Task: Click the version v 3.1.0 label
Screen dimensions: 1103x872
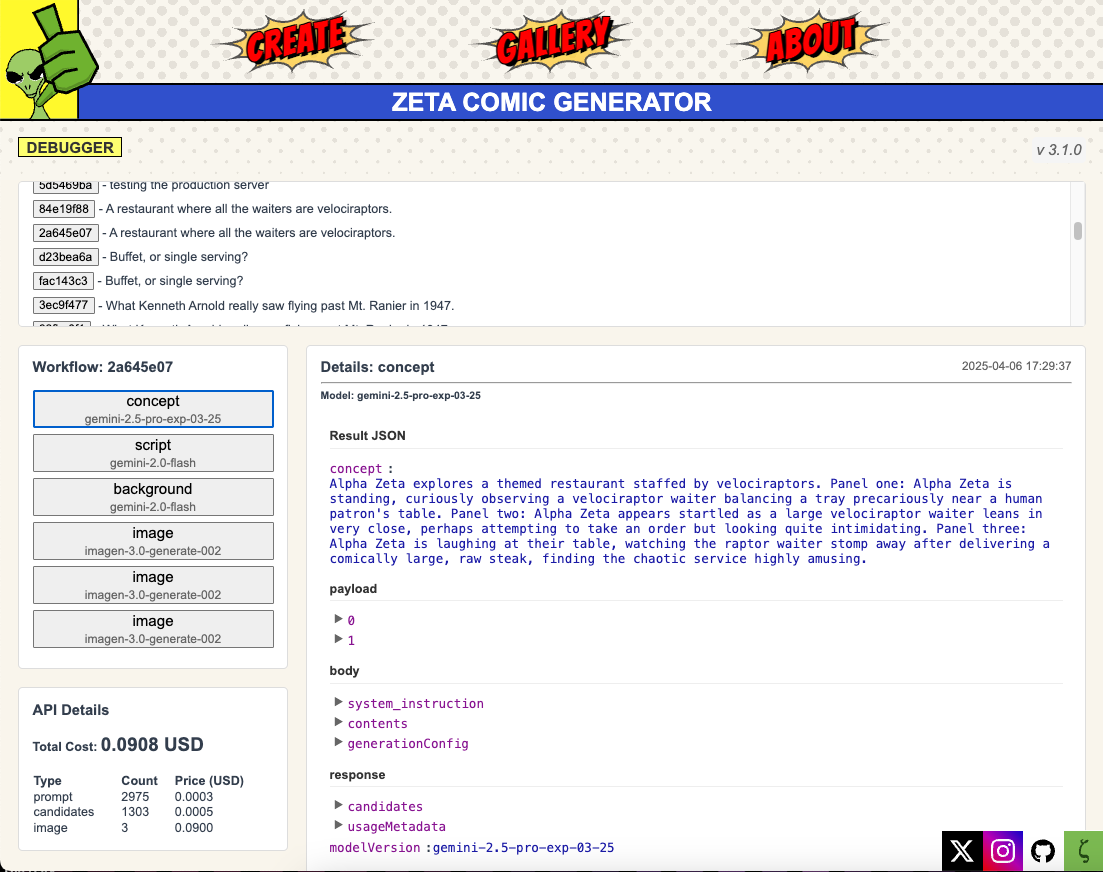Action: (1059, 150)
